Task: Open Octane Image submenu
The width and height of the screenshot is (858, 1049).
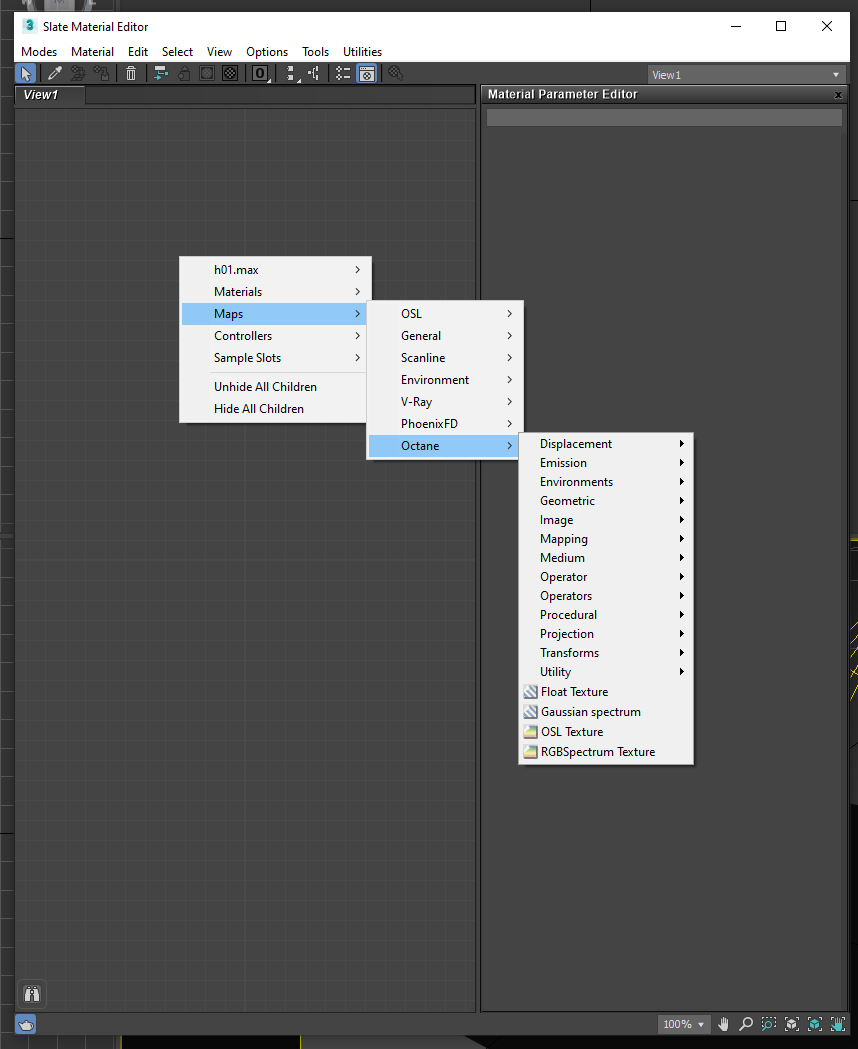Action: tap(606, 520)
